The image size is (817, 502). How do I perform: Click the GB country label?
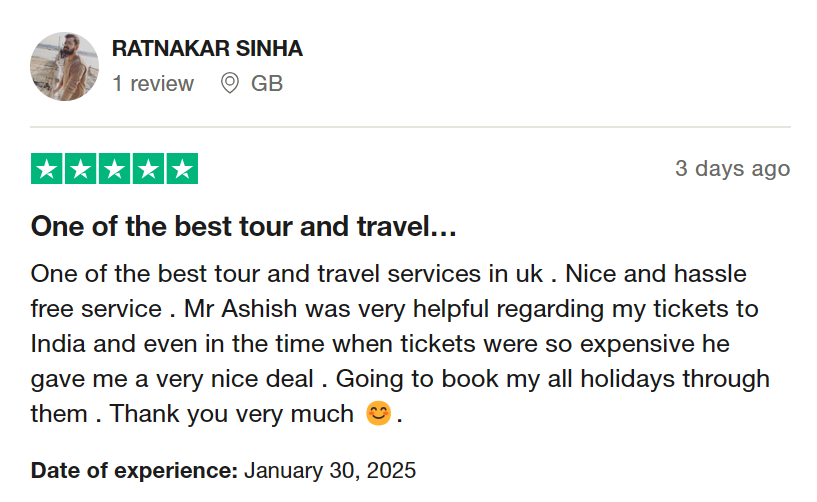pyautogui.click(x=267, y=84)
